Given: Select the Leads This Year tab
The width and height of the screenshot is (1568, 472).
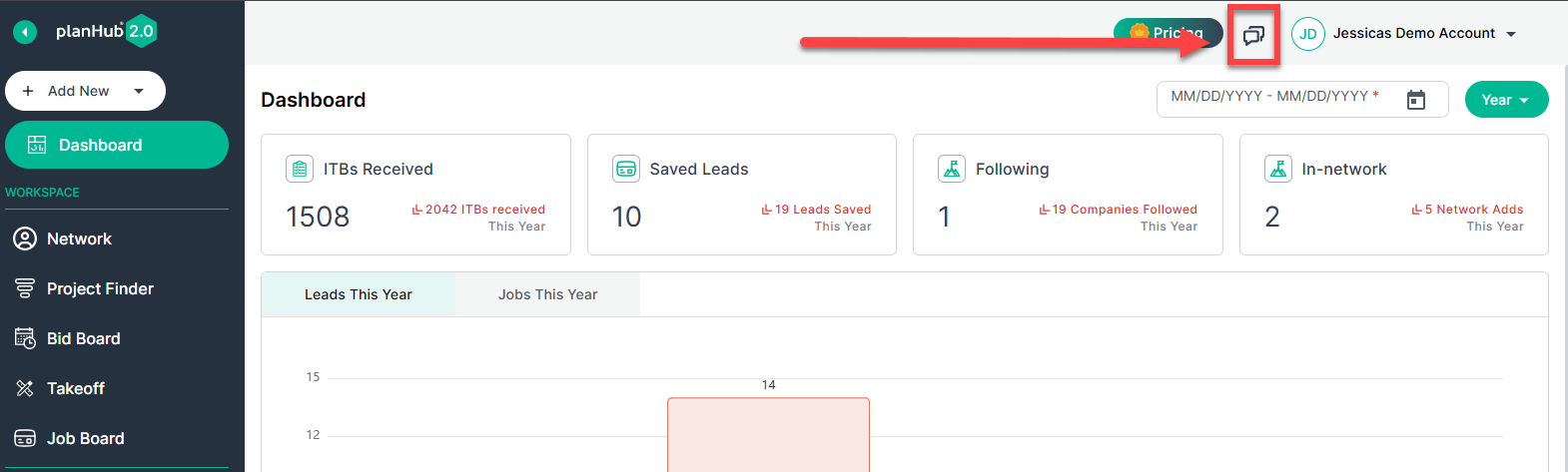Looking at the screenshot, I should 359,294.
